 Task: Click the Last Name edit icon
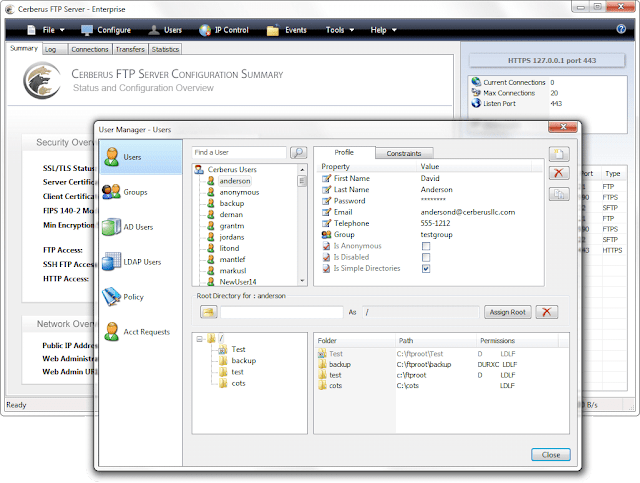click(326, 189)
